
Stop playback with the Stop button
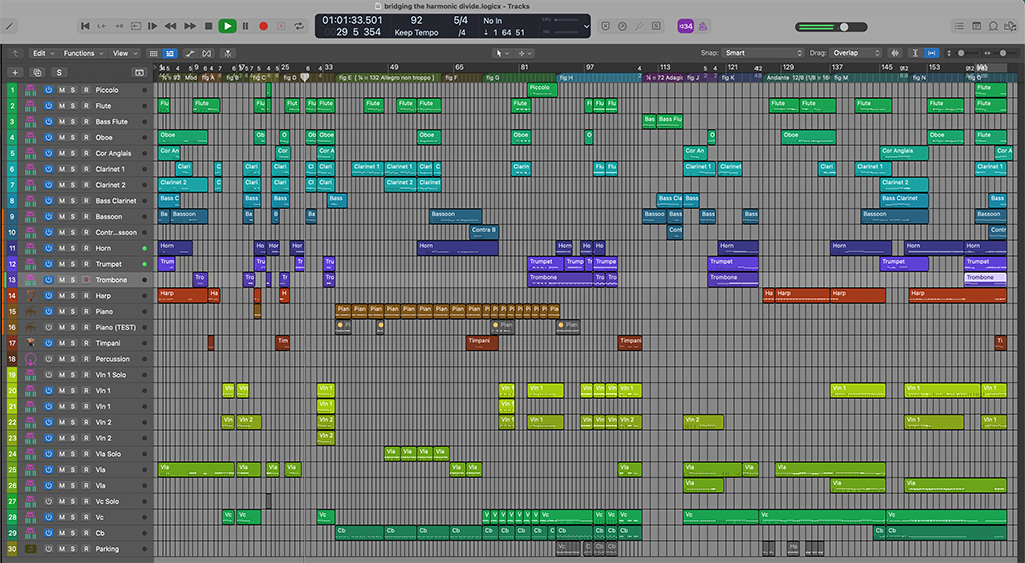point(209,26)
